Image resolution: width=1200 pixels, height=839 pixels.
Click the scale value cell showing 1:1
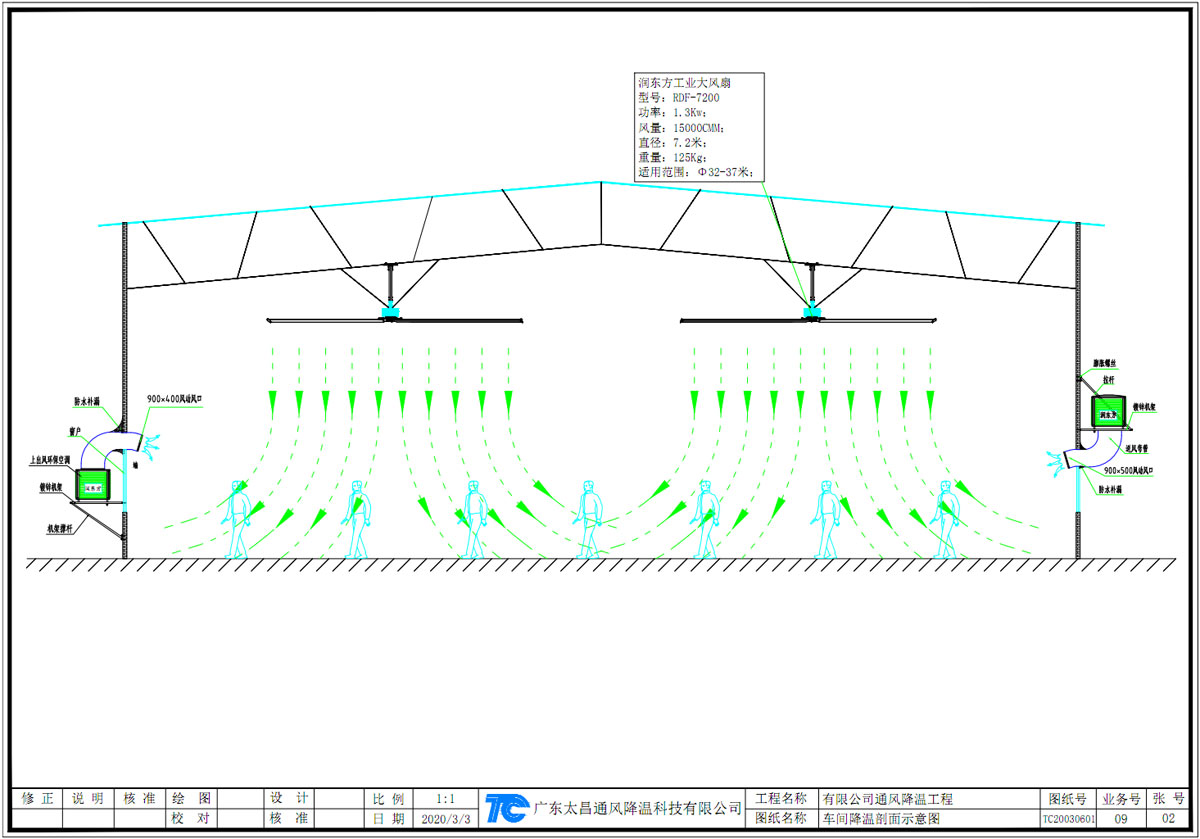(x=445, y=799)
